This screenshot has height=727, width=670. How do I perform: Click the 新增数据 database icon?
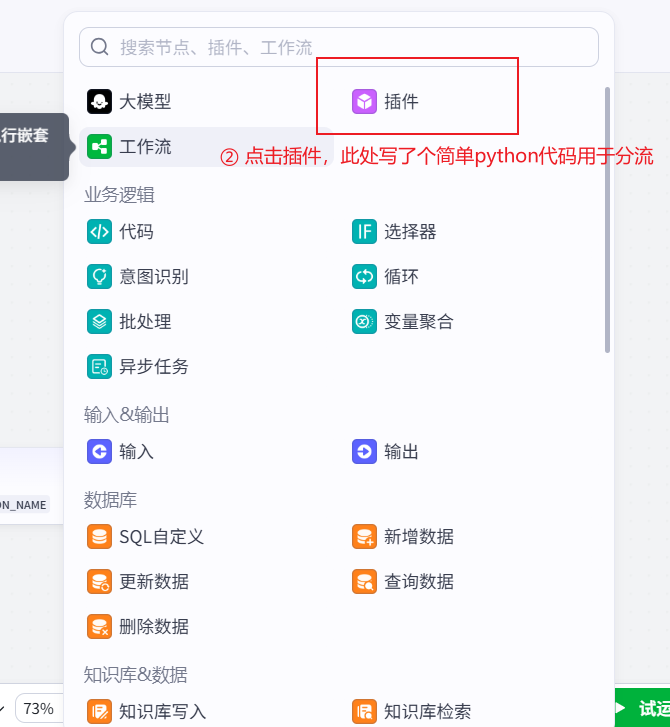[x=364, y=536]
